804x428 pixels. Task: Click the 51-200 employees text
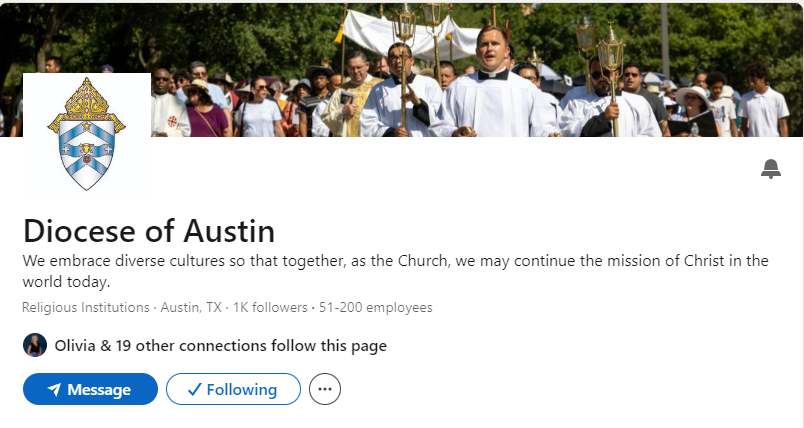pyautogui.click(x=375, y=308)
